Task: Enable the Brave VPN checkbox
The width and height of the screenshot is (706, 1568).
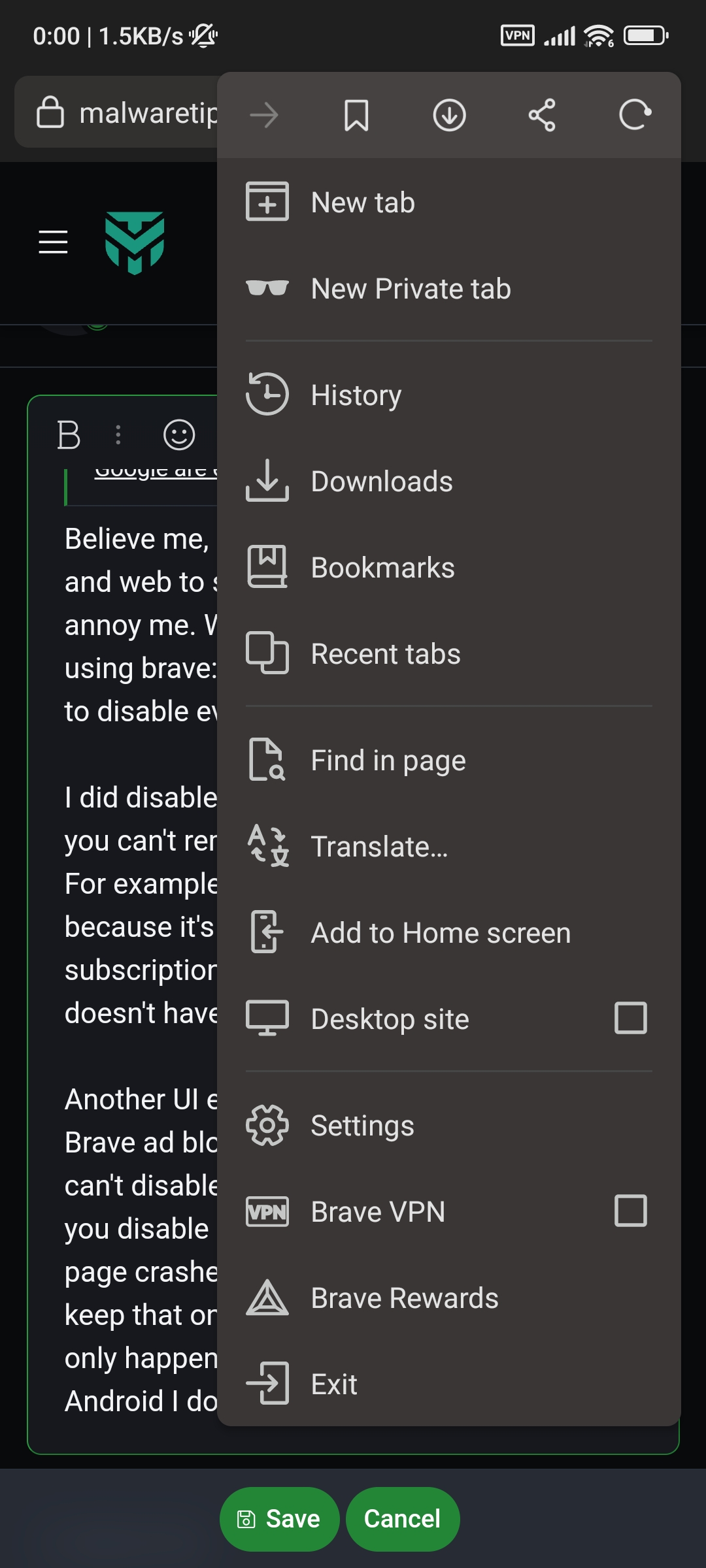Action: [631, 1211]
